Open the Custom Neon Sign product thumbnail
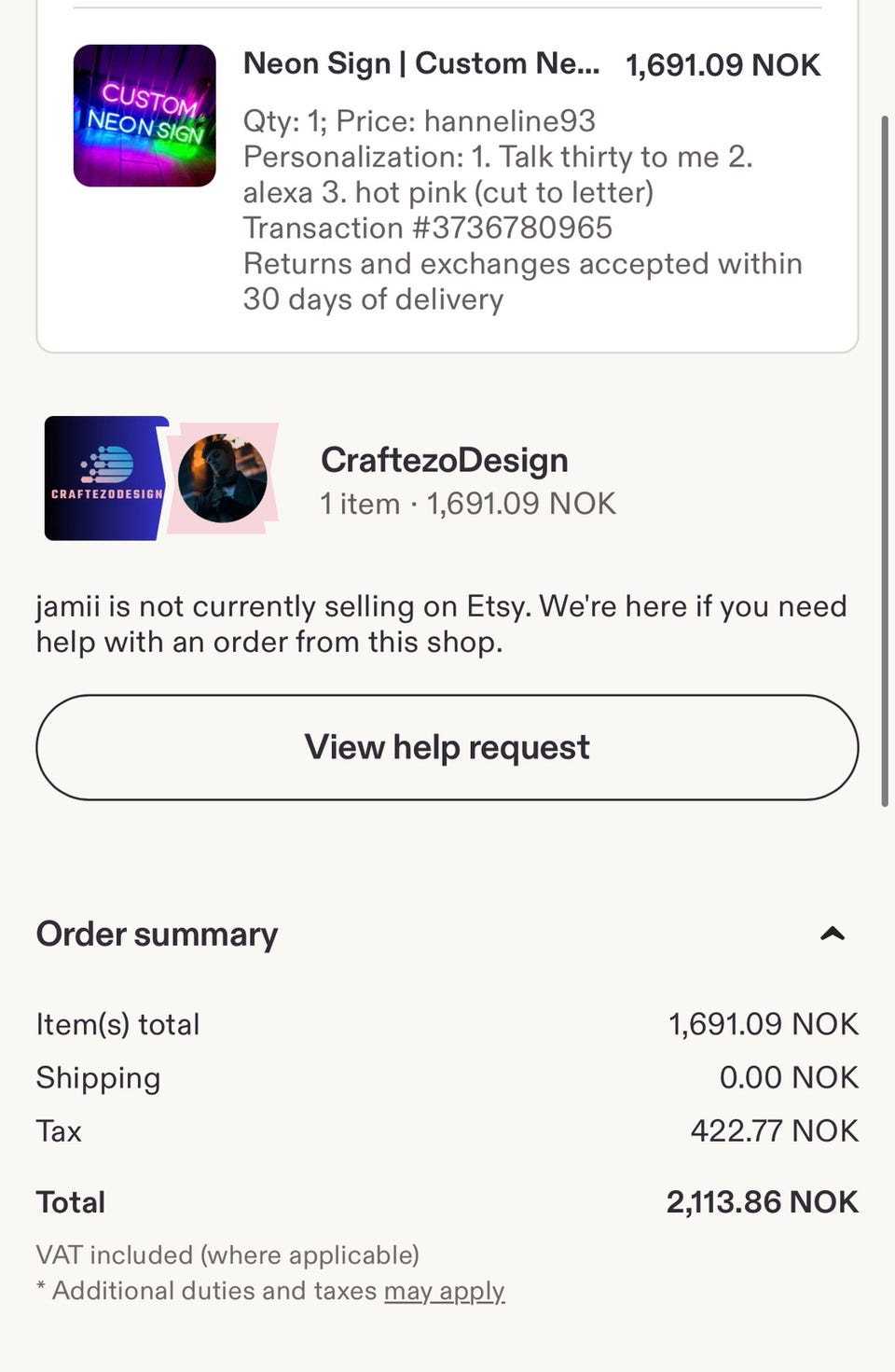Image resolution: width=895 pixels, height=1372 pixels. point(145,116)
